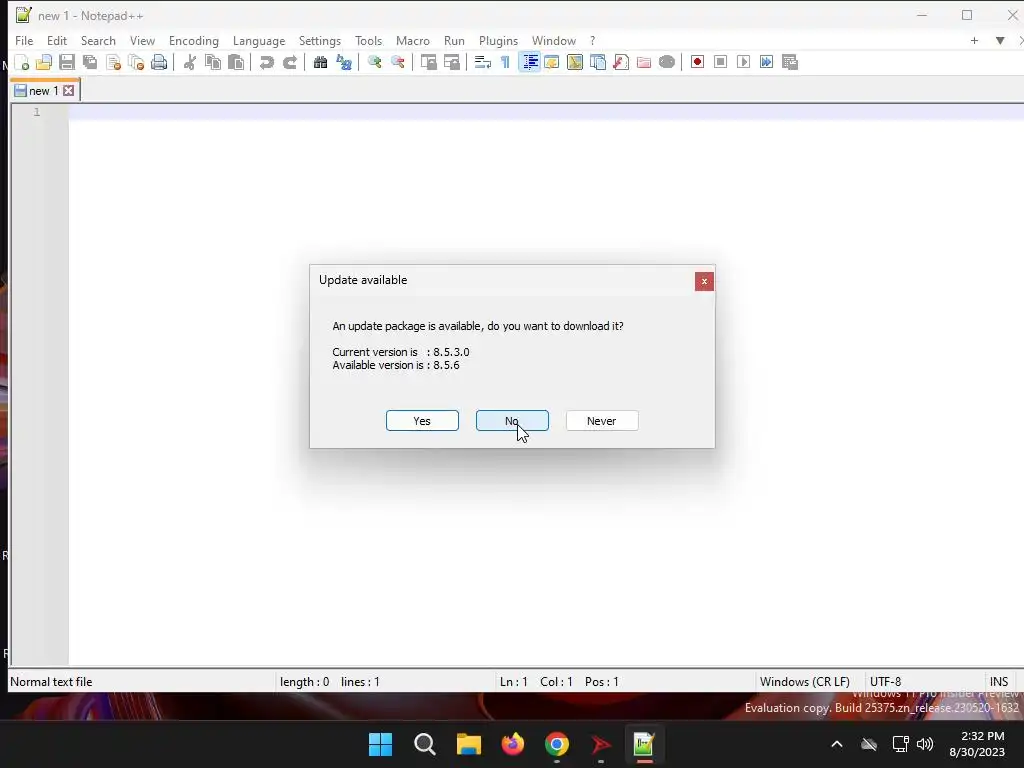This screenshot has height=768, width=1024.
Task: Open File Explorer from the taskbar
Action: pos(468,744)
